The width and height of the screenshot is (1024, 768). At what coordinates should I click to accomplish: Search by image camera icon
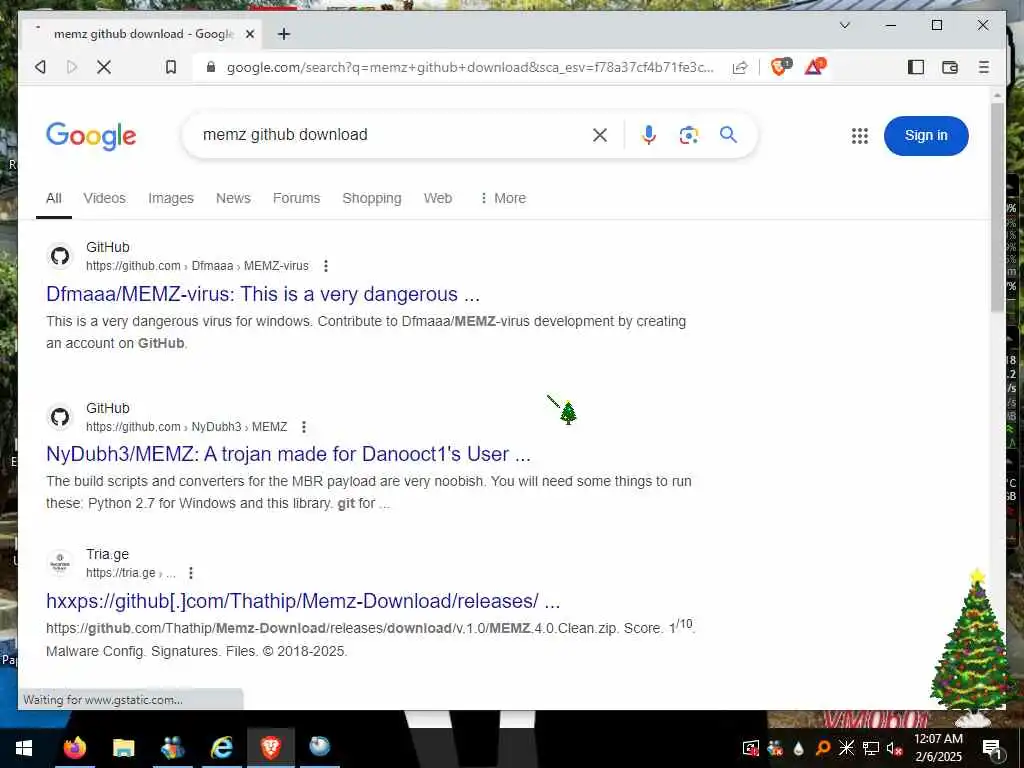tap(688, 135)
